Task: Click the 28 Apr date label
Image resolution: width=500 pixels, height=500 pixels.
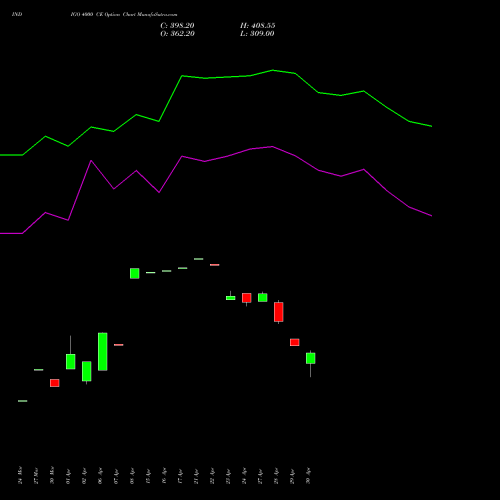Action: pyautogui.click(x=276, y=476)
